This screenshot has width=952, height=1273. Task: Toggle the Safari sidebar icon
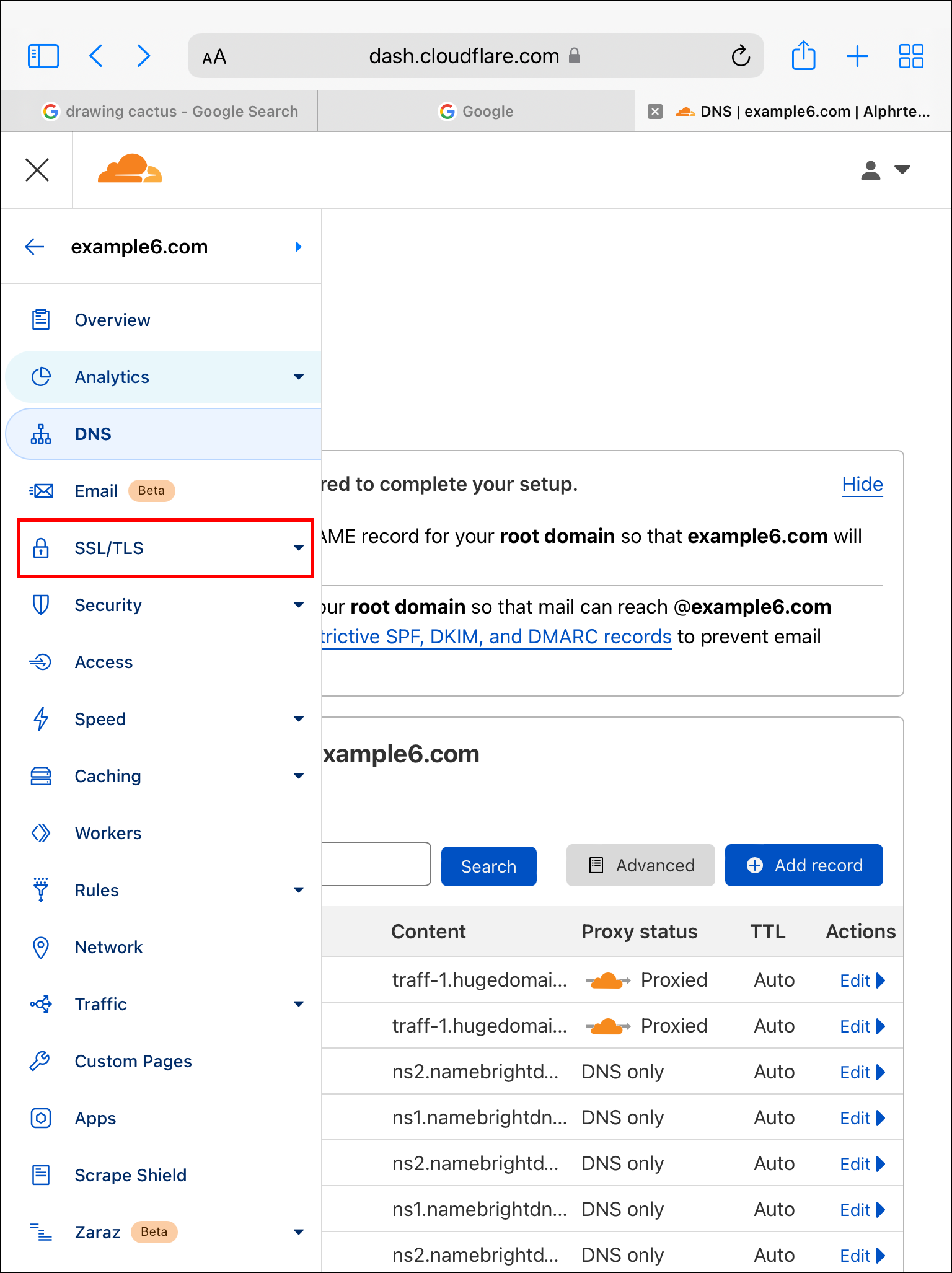point(43,56)
